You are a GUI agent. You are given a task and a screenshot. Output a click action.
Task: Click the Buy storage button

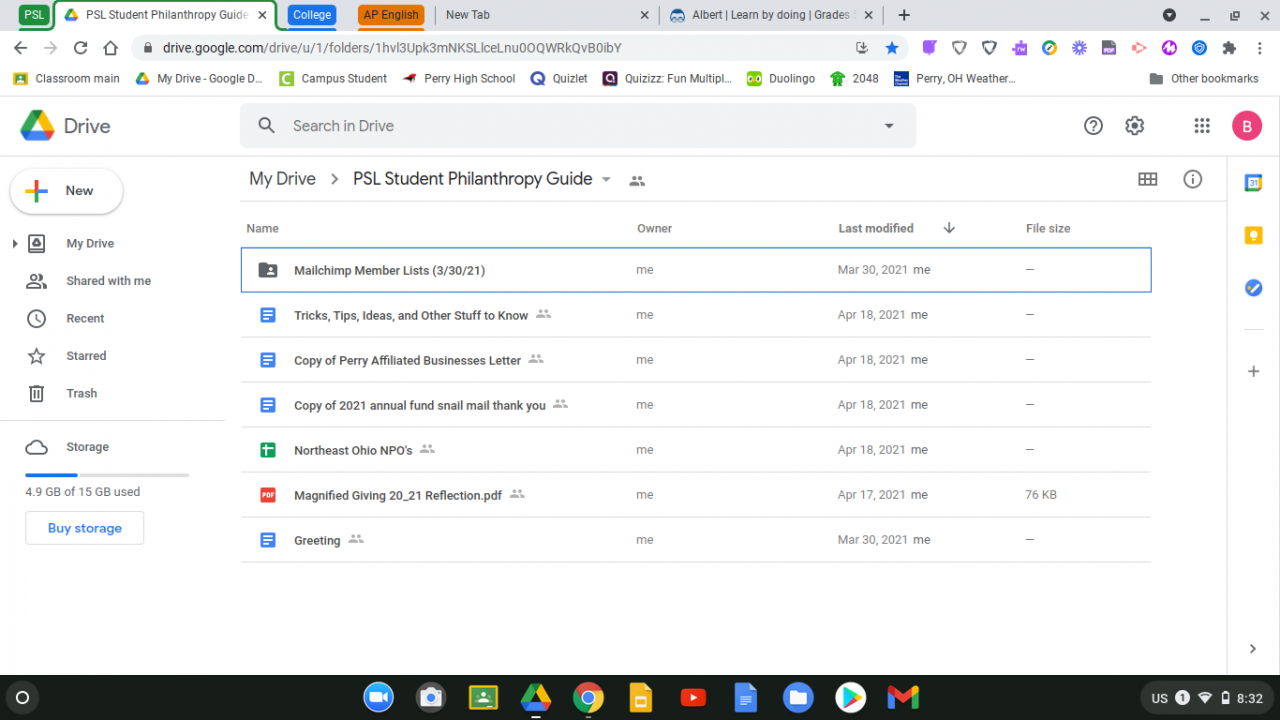tap(85, 528)
